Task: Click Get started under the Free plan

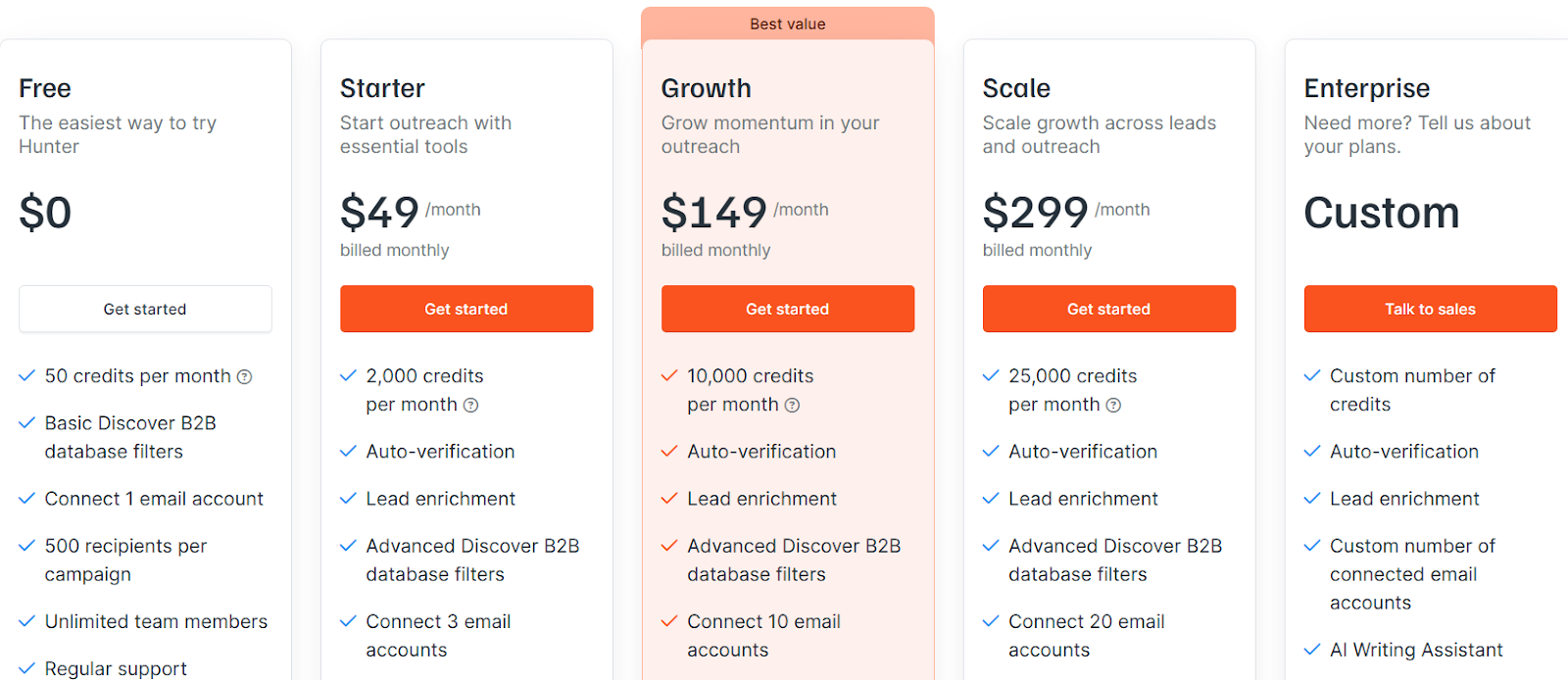Action: click(144, 309)
